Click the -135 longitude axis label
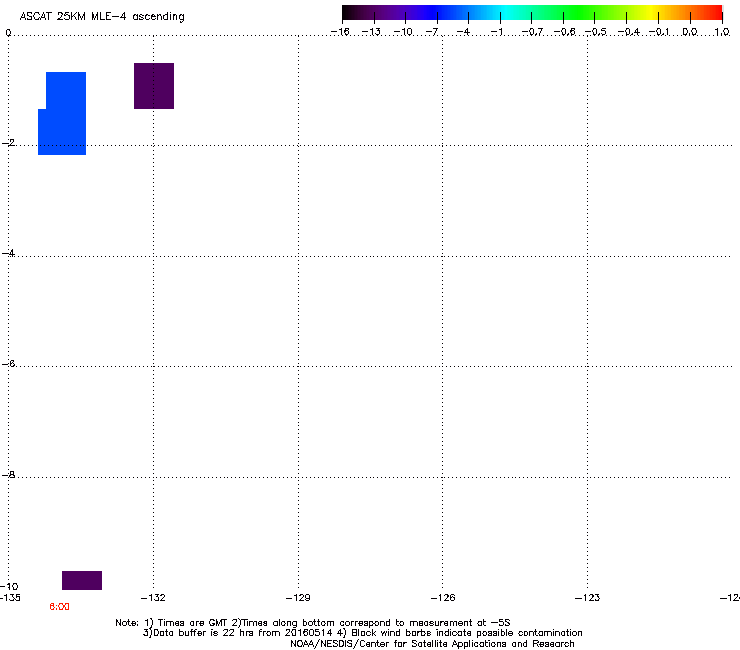 pyautogui.click(x=10, y=598)
